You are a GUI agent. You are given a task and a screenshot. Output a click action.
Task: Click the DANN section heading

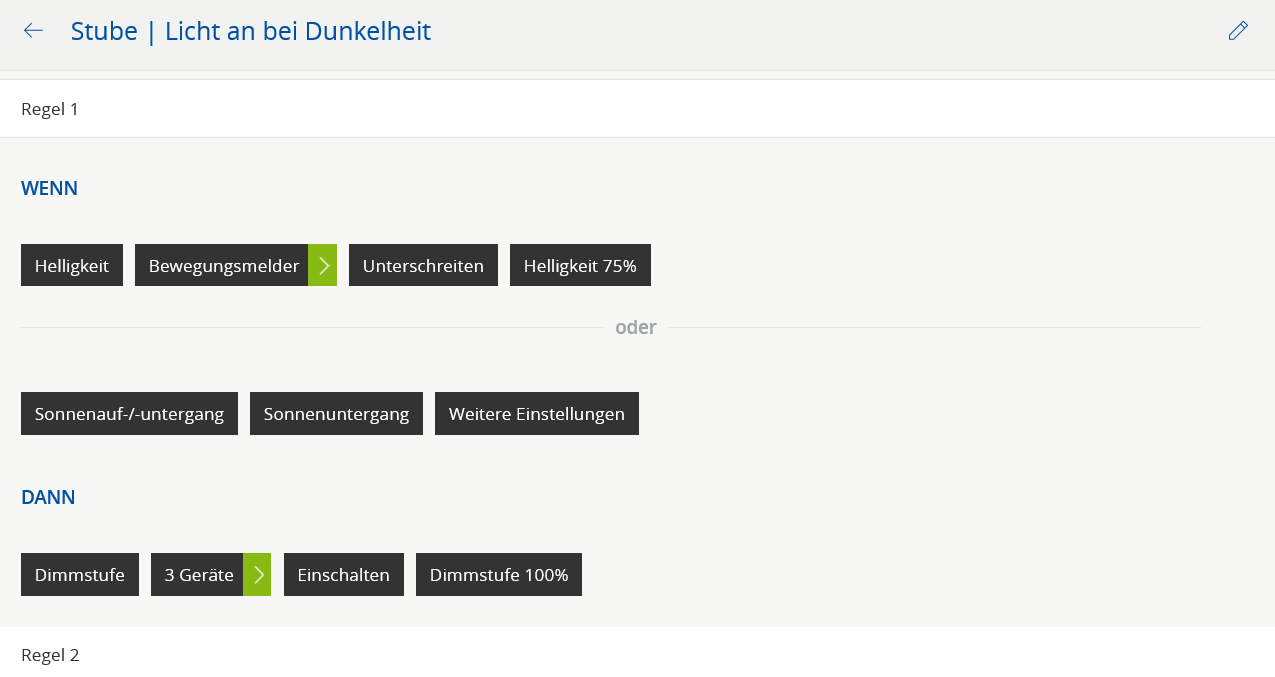48,497
